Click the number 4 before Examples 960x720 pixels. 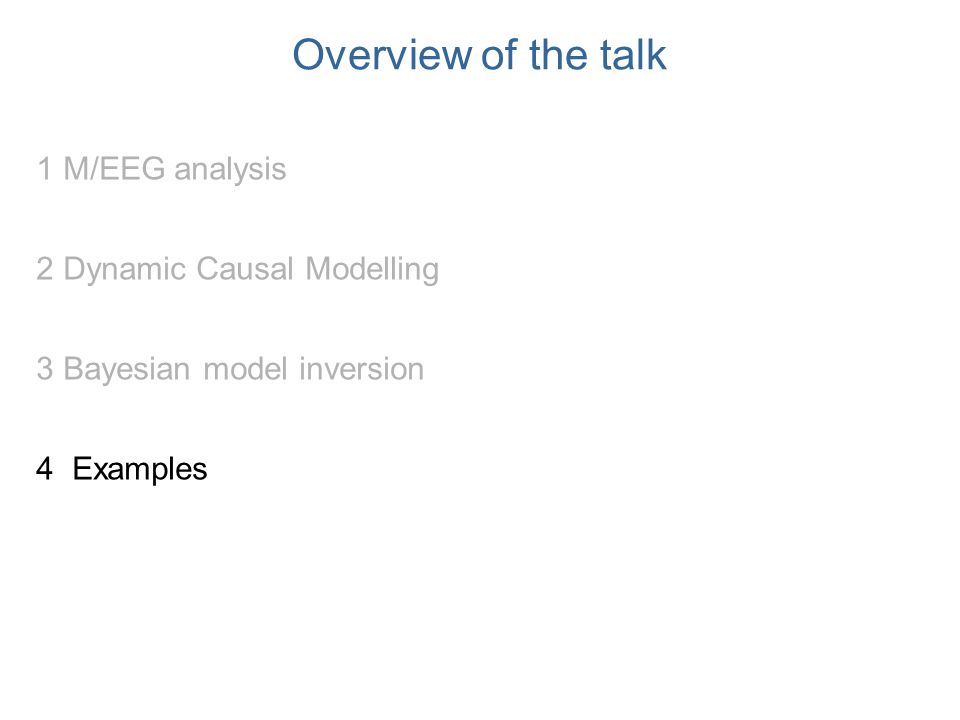click(44, 468)
